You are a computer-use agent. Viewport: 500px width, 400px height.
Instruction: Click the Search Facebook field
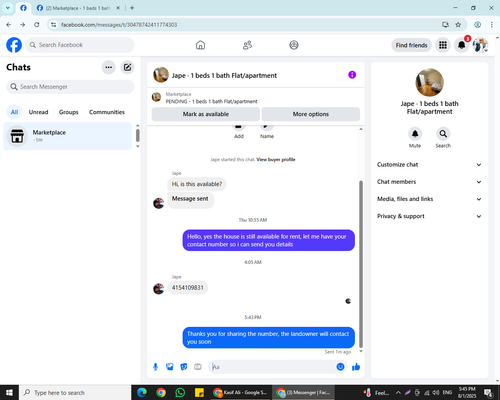pyautogui.click(x=80, y=45)
